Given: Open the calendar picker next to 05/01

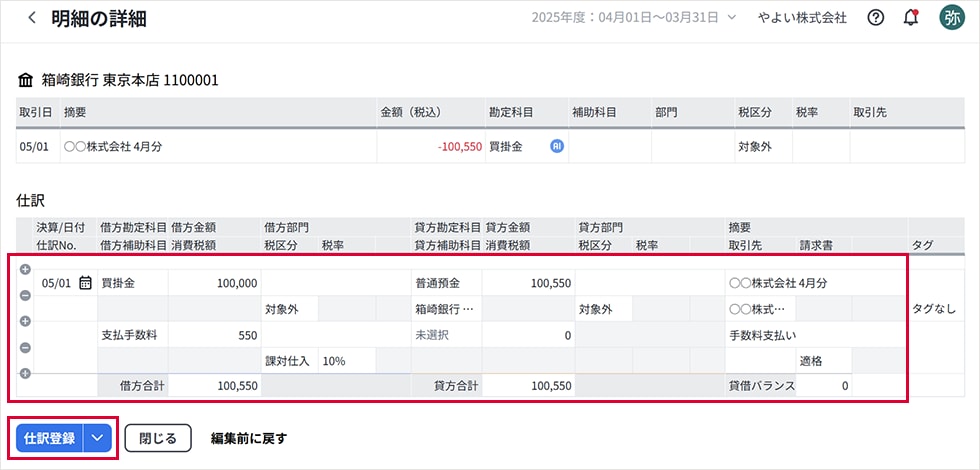Looking at the screenshot, I should 85,283.
